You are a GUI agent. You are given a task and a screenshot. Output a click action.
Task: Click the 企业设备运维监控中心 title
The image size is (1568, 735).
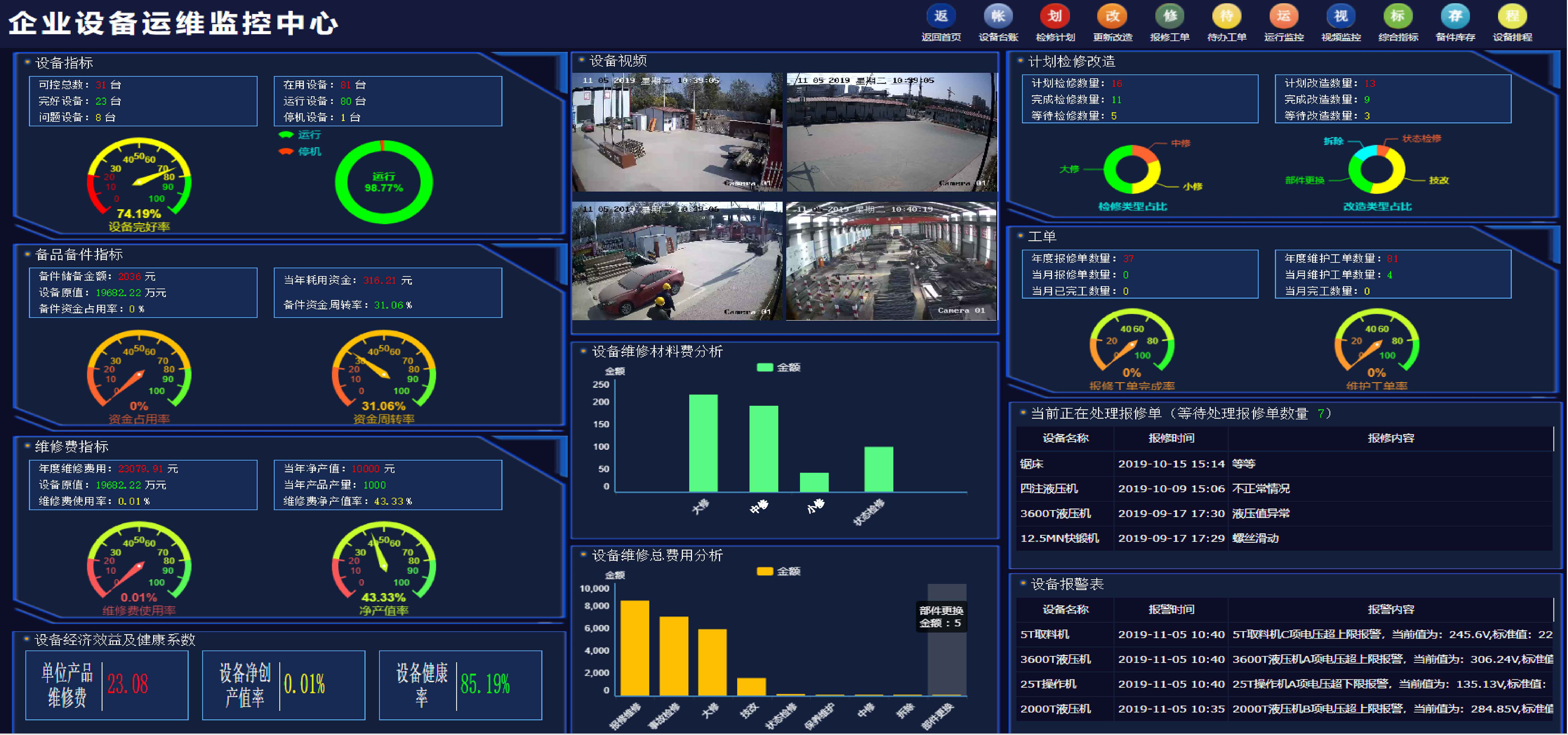[x=173, y=24]
